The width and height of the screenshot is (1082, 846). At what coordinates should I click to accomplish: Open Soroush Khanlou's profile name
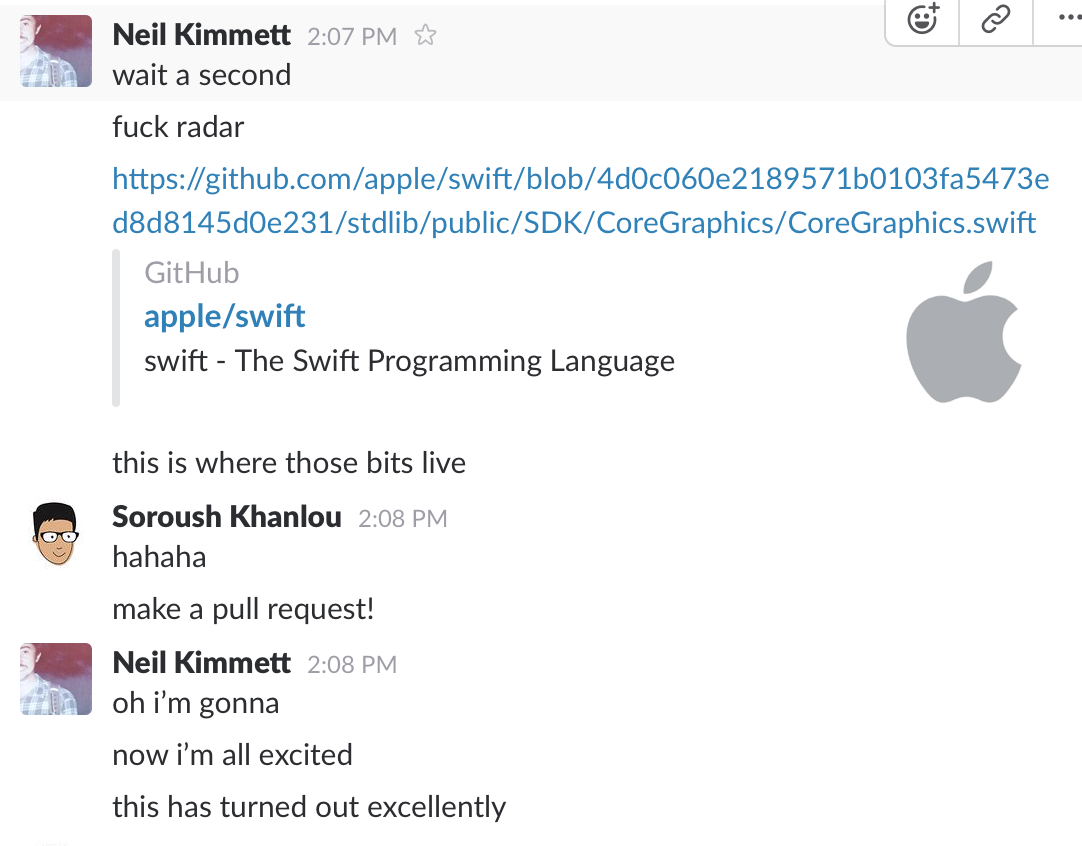coord(227,517)
